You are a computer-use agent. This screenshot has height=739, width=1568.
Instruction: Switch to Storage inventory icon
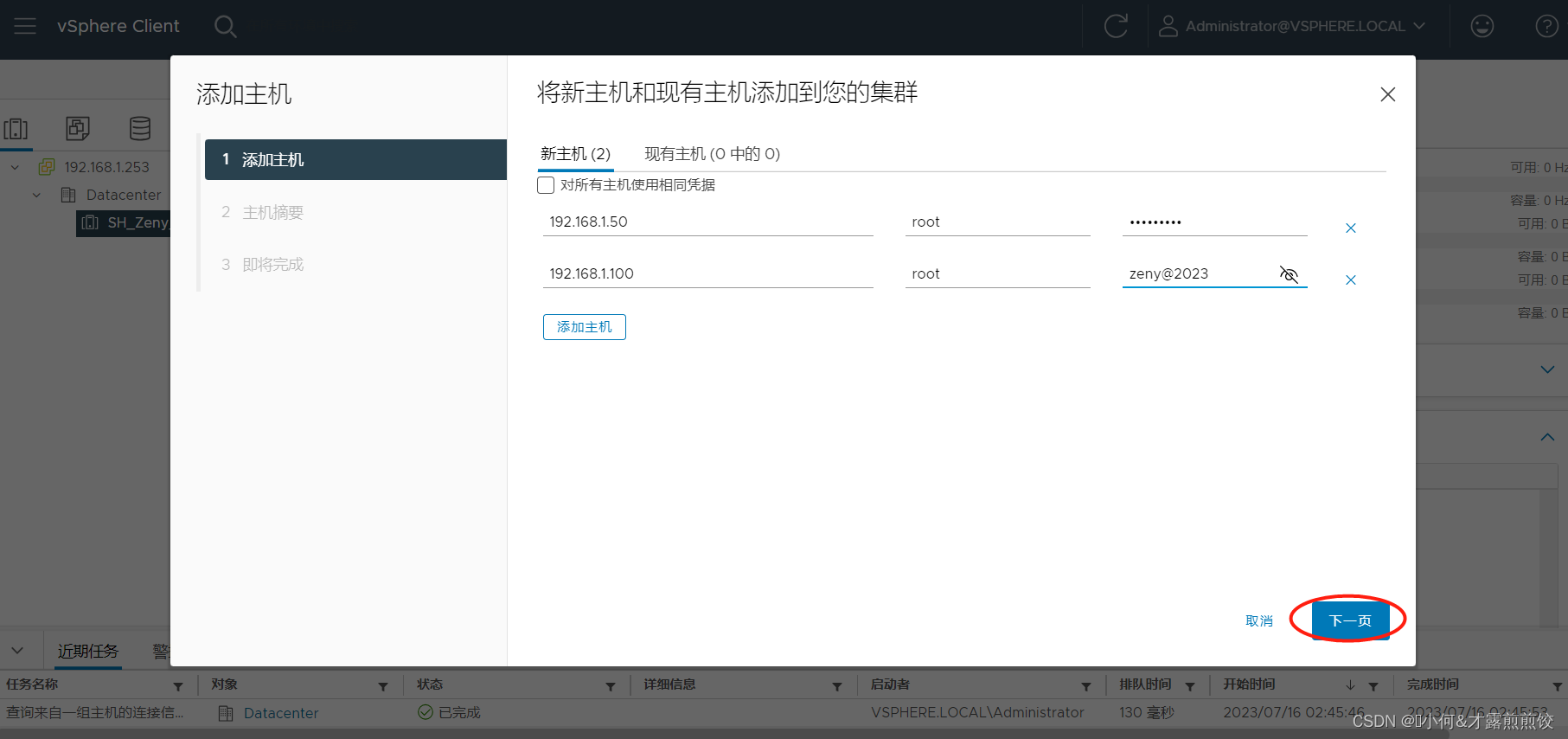(x=140, y=129)
